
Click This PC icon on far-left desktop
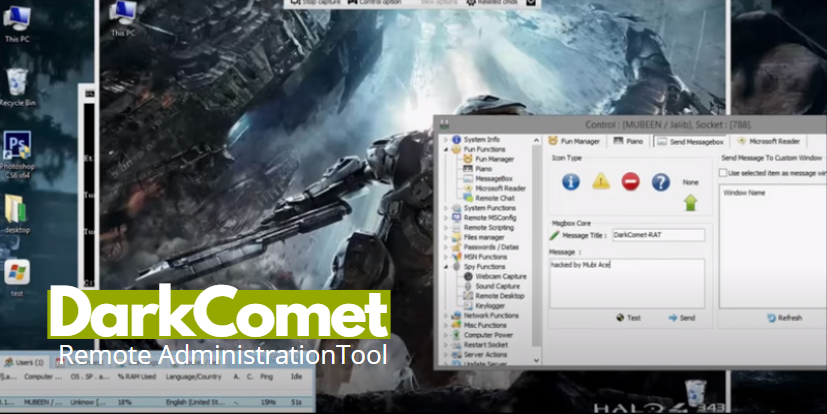click(17, 18)
